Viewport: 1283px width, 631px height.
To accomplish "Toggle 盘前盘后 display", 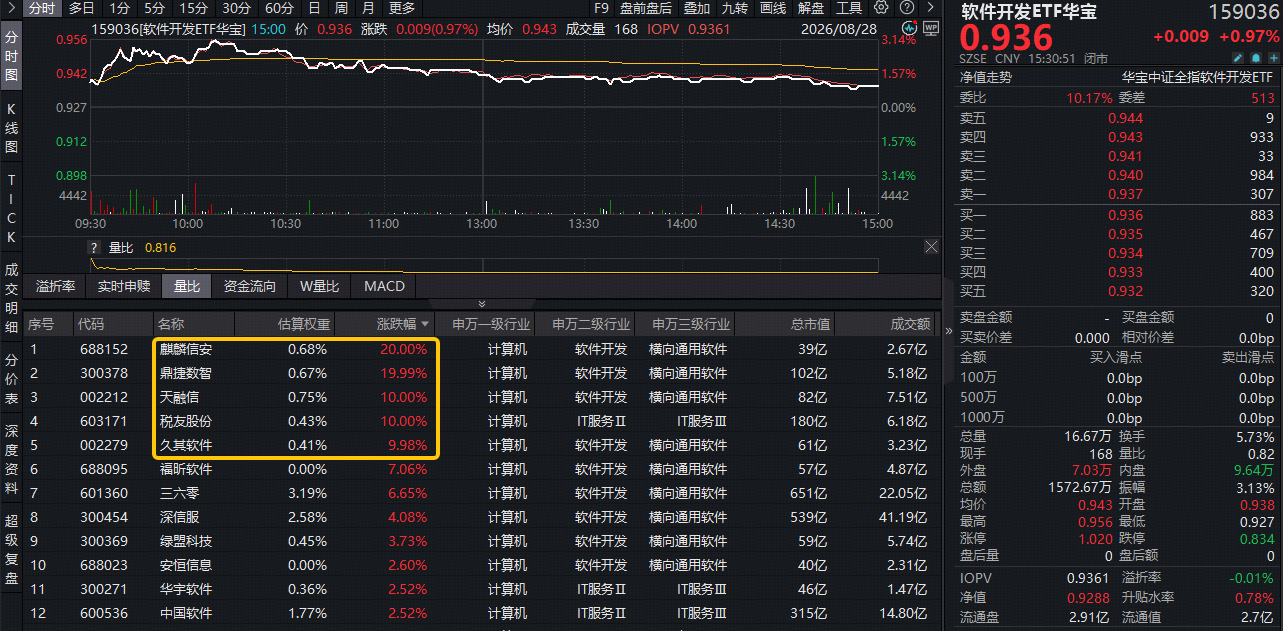I will click(x=646, y=8).
